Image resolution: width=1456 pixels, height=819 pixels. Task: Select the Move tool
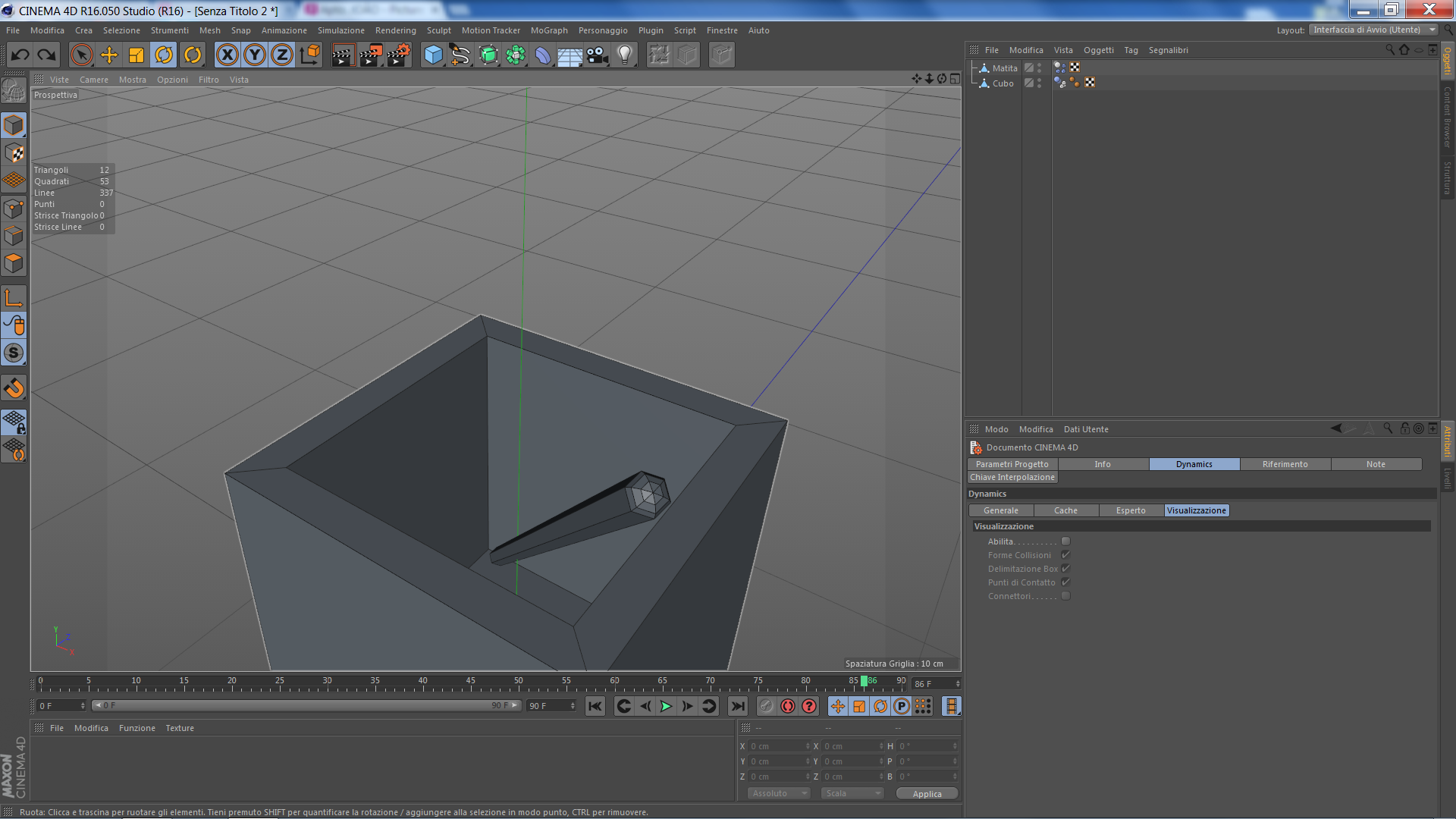[x=109, y=55]
